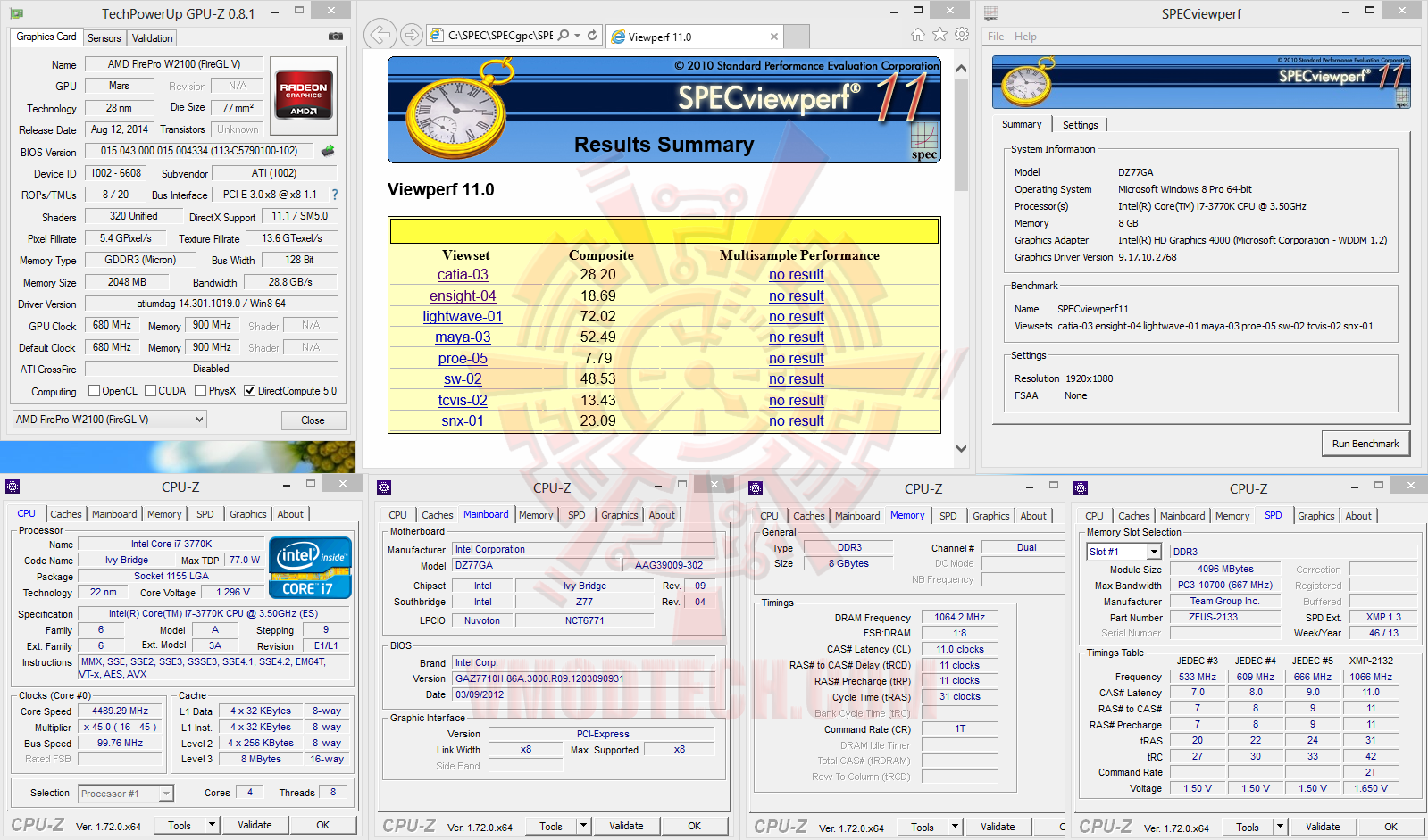Go forward in the browser window
Viewport: 1428px width, 840px height.
click(x=411, y=35)
